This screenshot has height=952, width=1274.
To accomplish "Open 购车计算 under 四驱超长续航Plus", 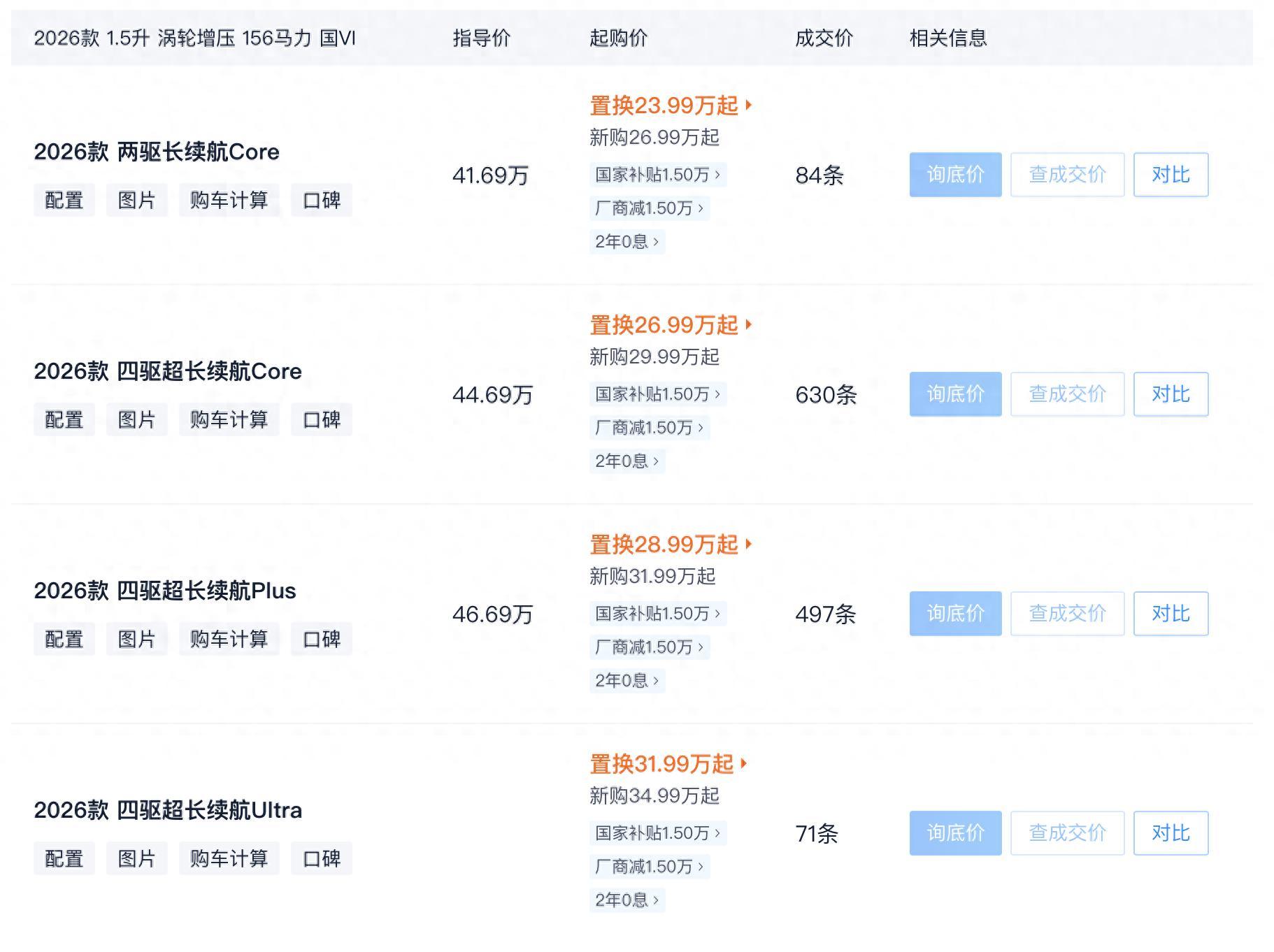I will tap(229, 640).
